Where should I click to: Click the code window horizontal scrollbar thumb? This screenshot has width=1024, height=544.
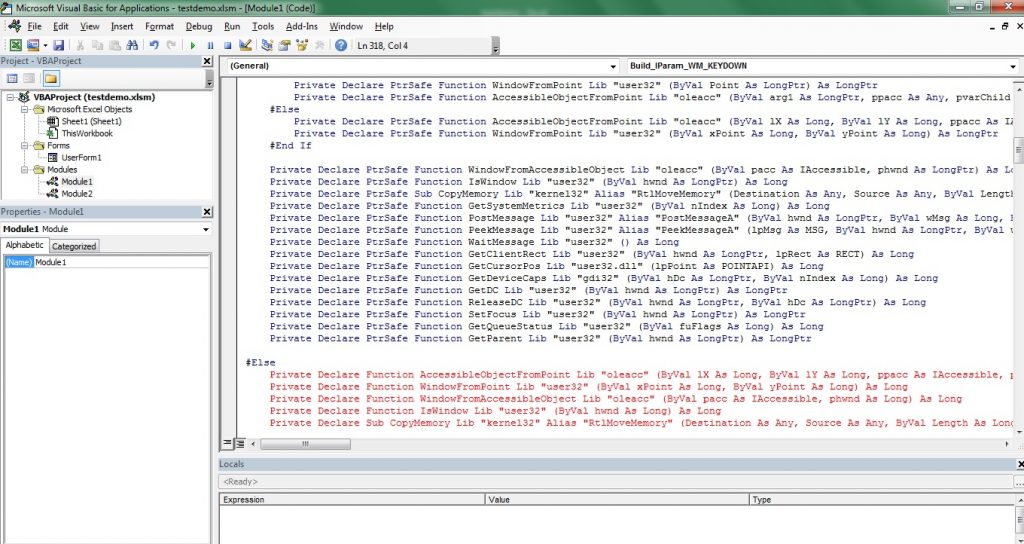[305, 444]
